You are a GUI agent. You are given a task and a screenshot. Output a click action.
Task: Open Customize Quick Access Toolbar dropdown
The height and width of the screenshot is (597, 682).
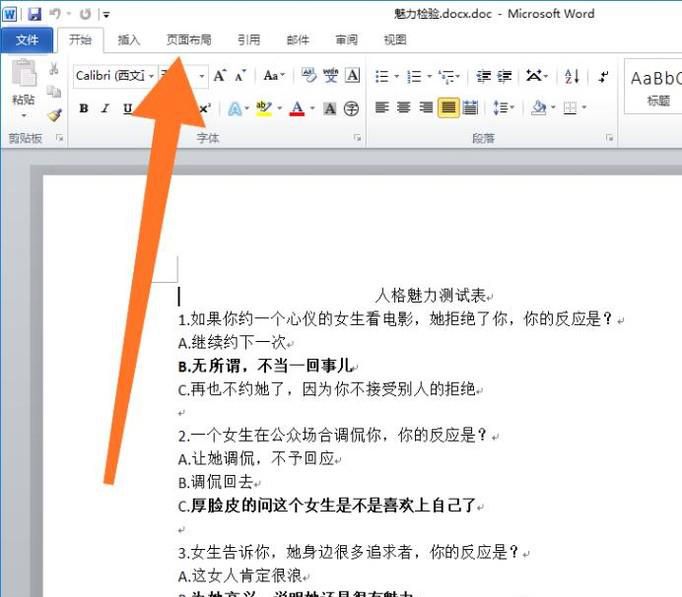(106, 15)
